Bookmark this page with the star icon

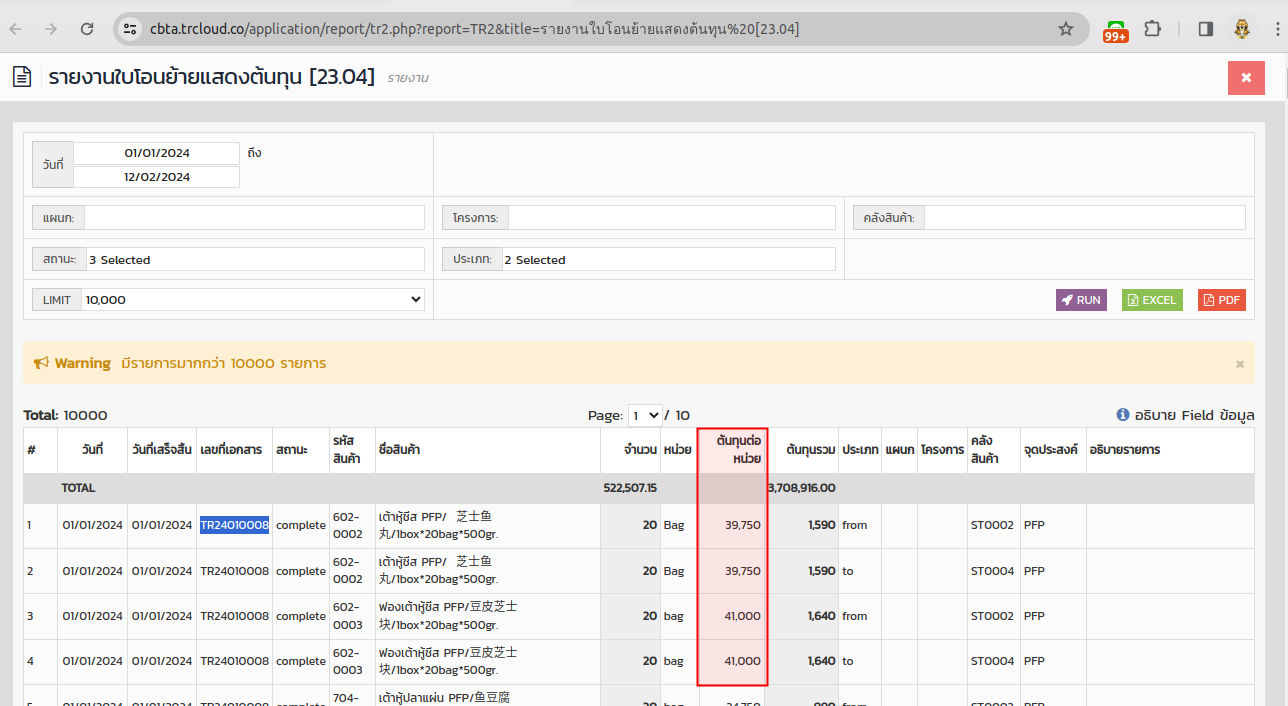[1066, 29]
